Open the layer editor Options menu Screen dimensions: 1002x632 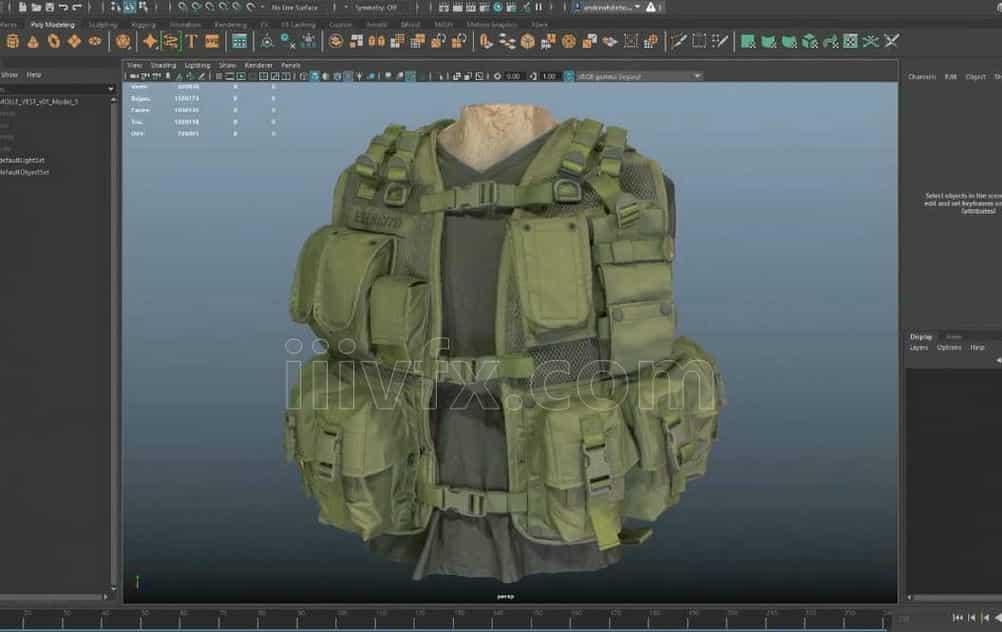(x=949, y=348)
